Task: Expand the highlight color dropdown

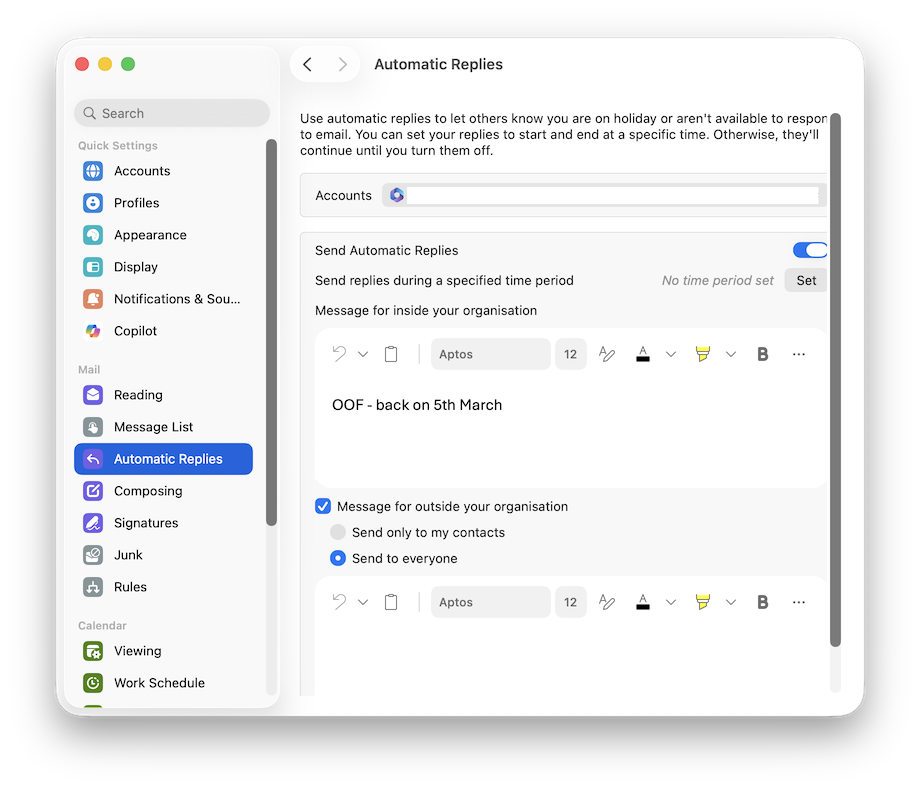Action: [731, 353]
